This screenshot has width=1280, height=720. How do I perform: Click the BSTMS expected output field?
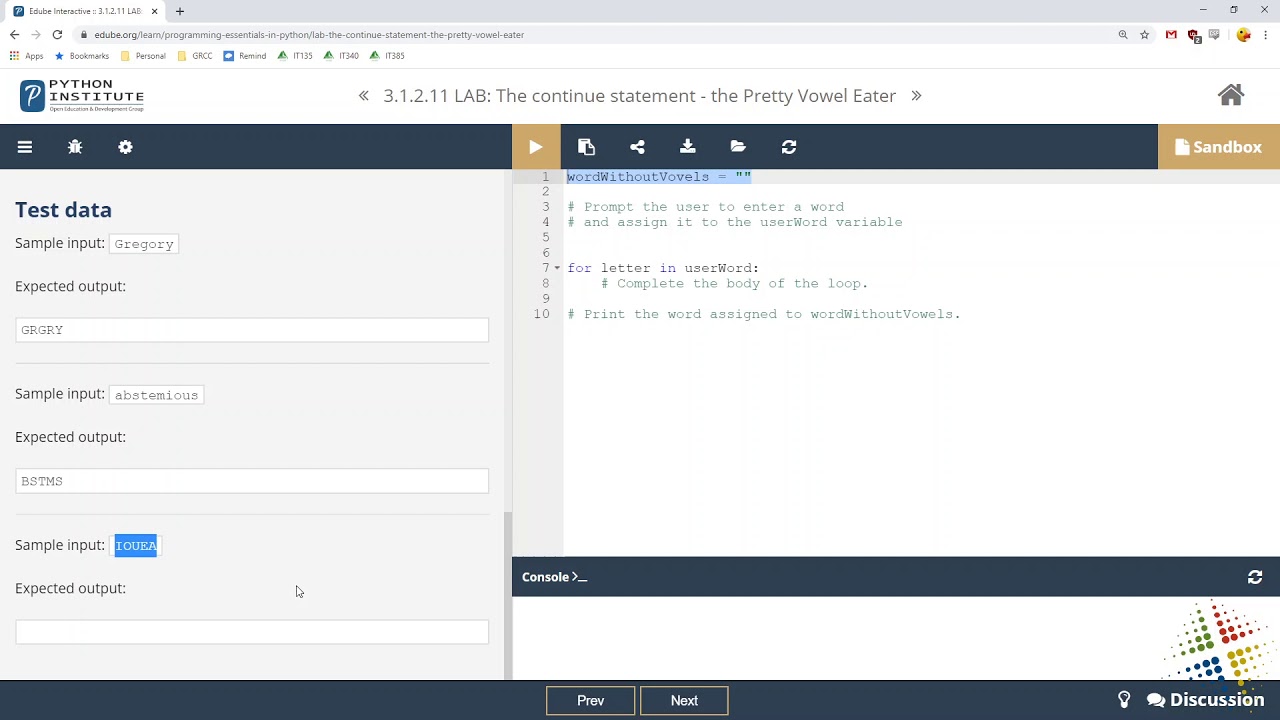(252, 481)
